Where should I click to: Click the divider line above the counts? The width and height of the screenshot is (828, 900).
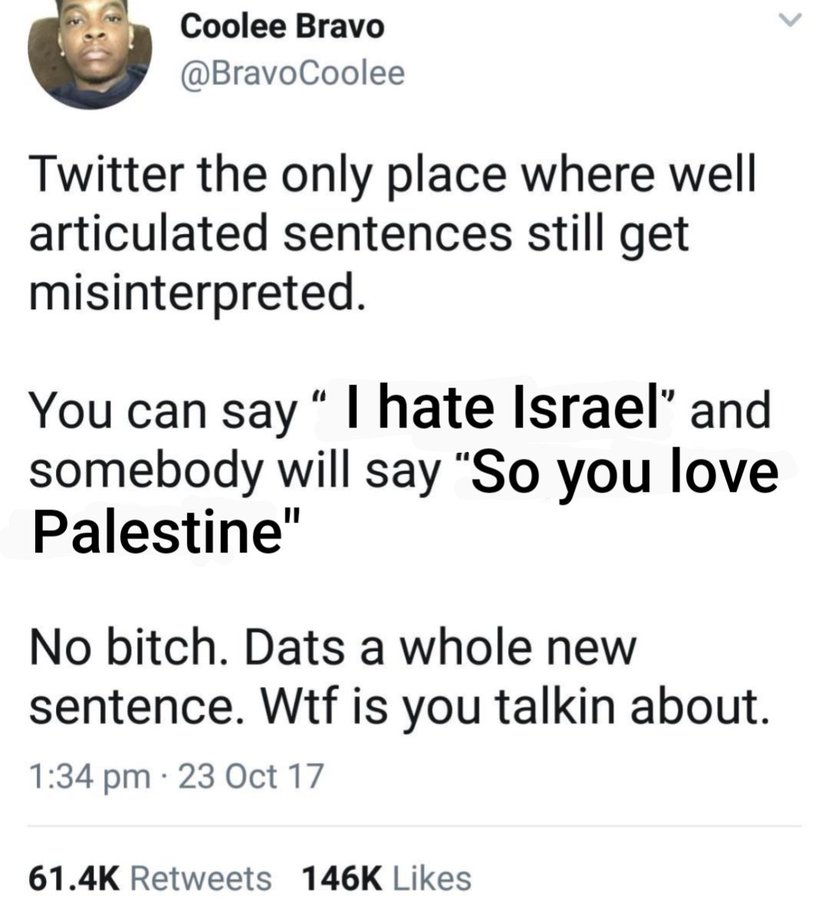pos(414,826)
